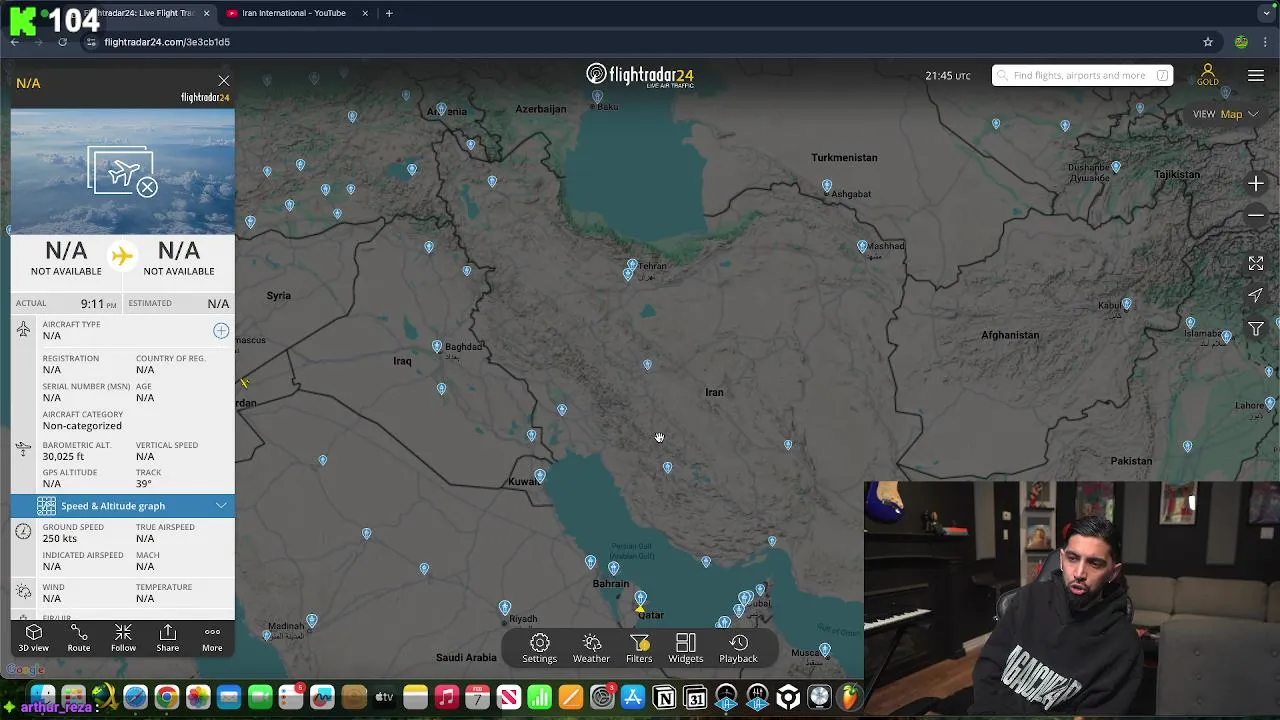Open the Playback tool

738,648
